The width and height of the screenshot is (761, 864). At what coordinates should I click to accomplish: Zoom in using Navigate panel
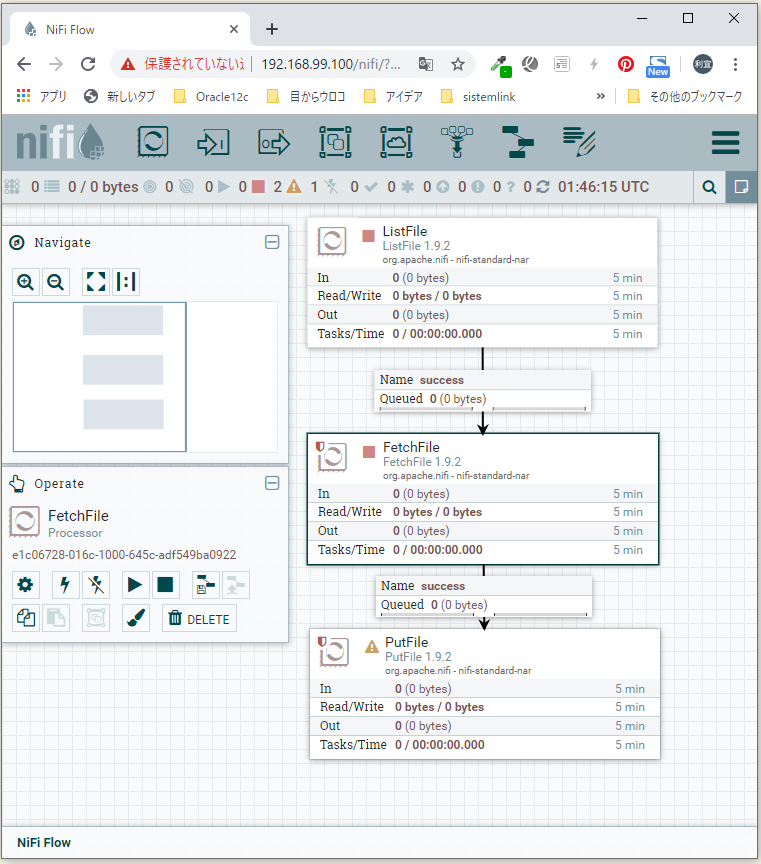25,282
